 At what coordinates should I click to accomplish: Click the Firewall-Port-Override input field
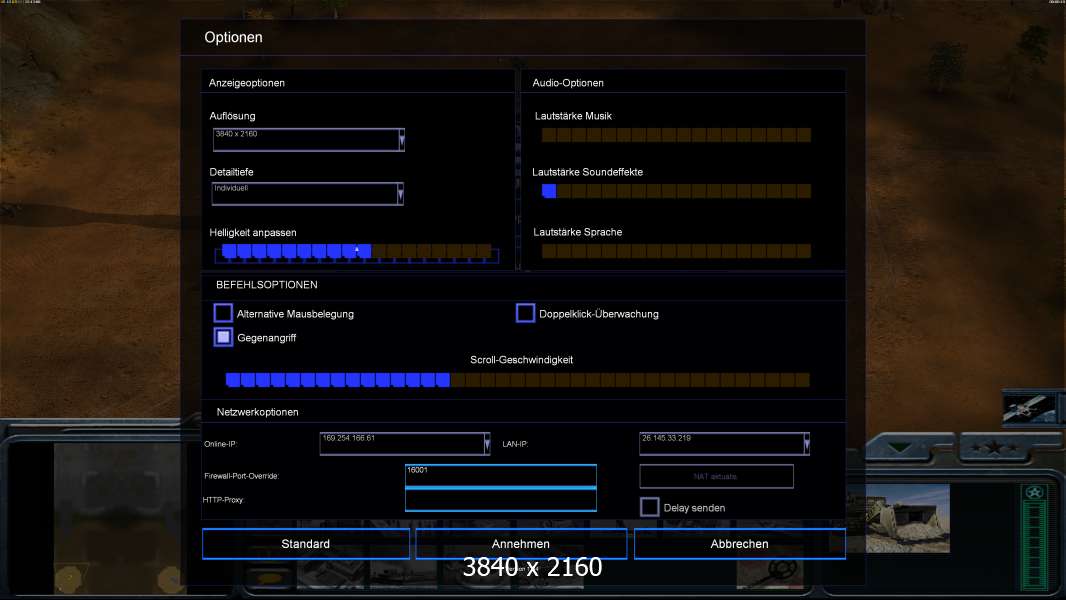pyautogui.click(x=500, y=476)
